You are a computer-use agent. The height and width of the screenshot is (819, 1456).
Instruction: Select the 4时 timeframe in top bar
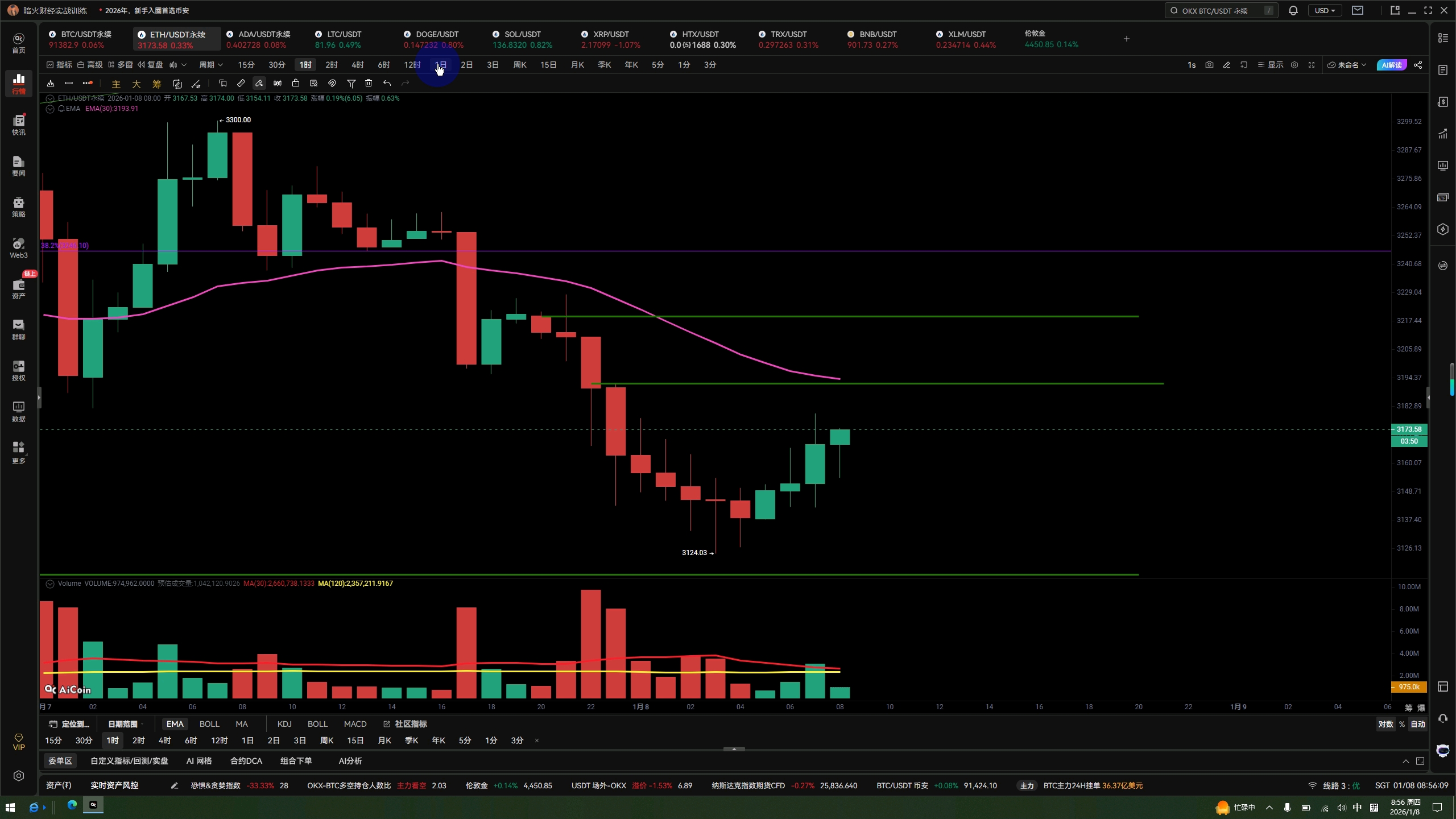pyautogui.click(x=357, y=65)
